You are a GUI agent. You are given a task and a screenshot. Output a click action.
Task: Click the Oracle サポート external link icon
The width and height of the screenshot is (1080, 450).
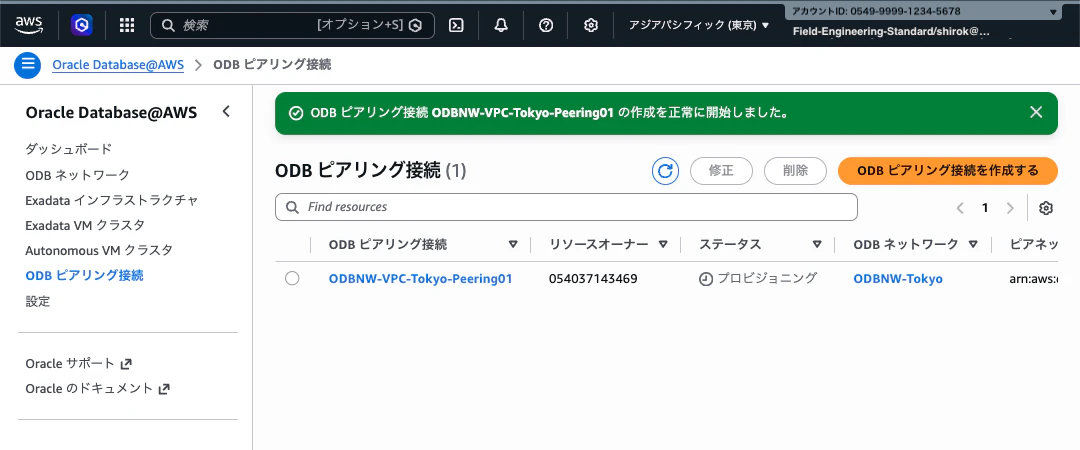[126, 363]
